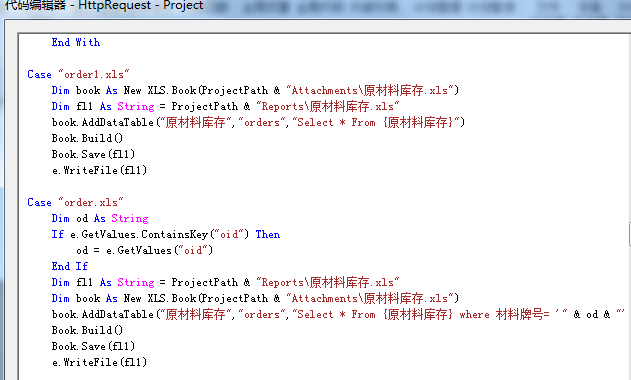
Task: Click the od = e.GetValues("oid") line
Action: (x=144, y=250)
